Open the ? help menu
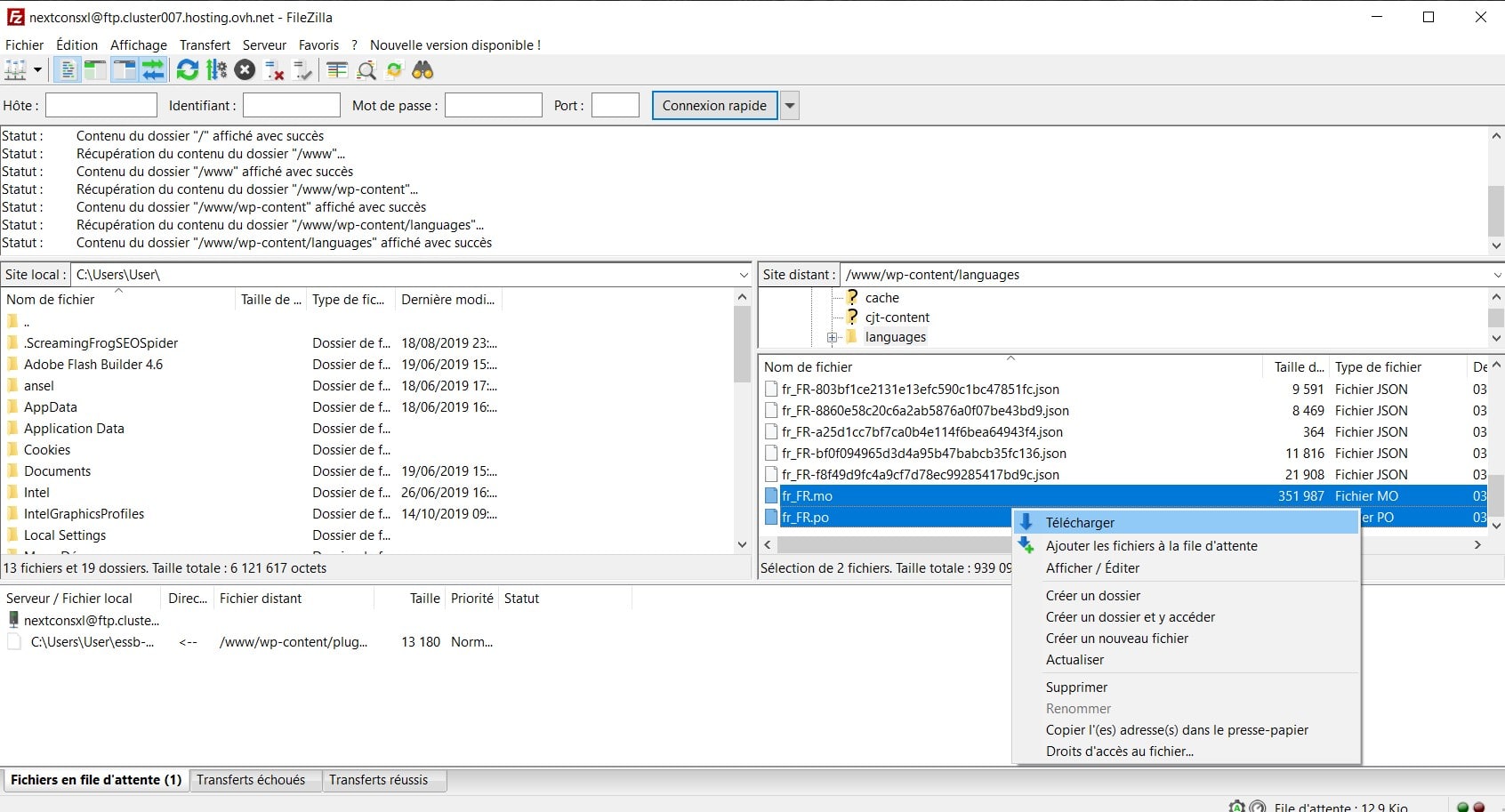Screen dimensions: 1505x812 tap(354, 44)
